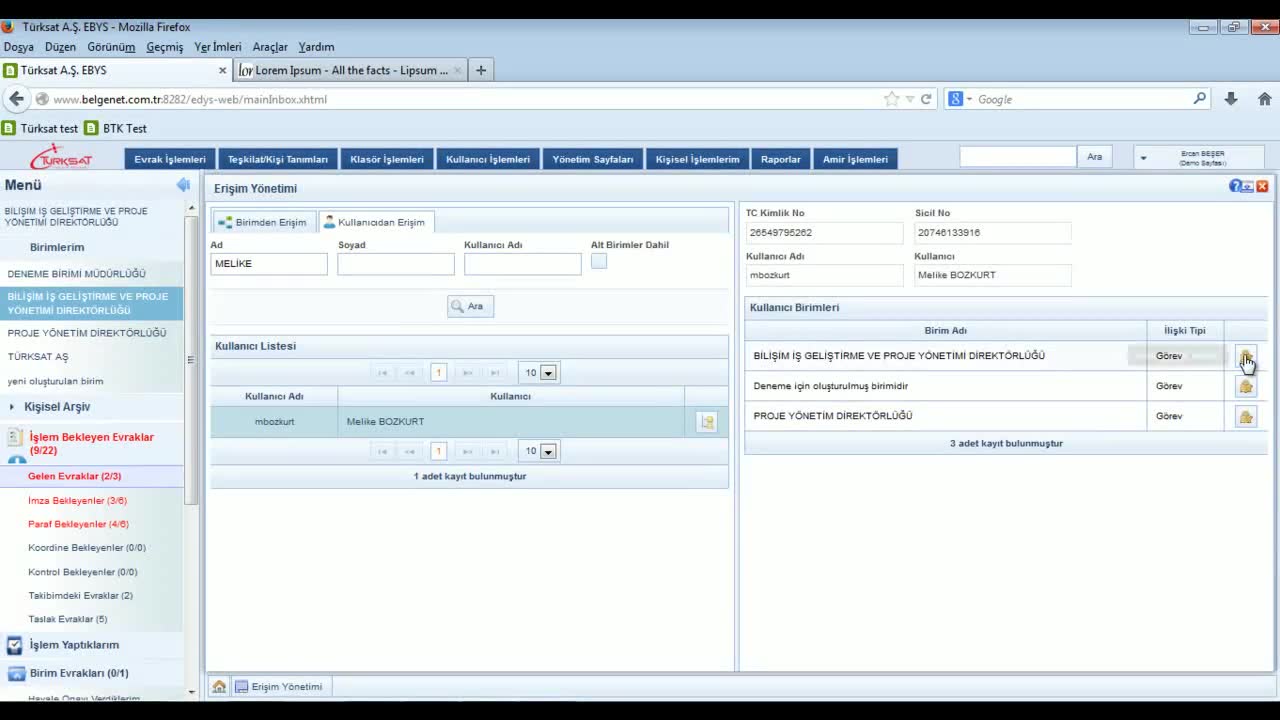1280x720 pixels.
Task: Open Gelen Evraklar (2/3) link
Action: click(x=74, y=476)
